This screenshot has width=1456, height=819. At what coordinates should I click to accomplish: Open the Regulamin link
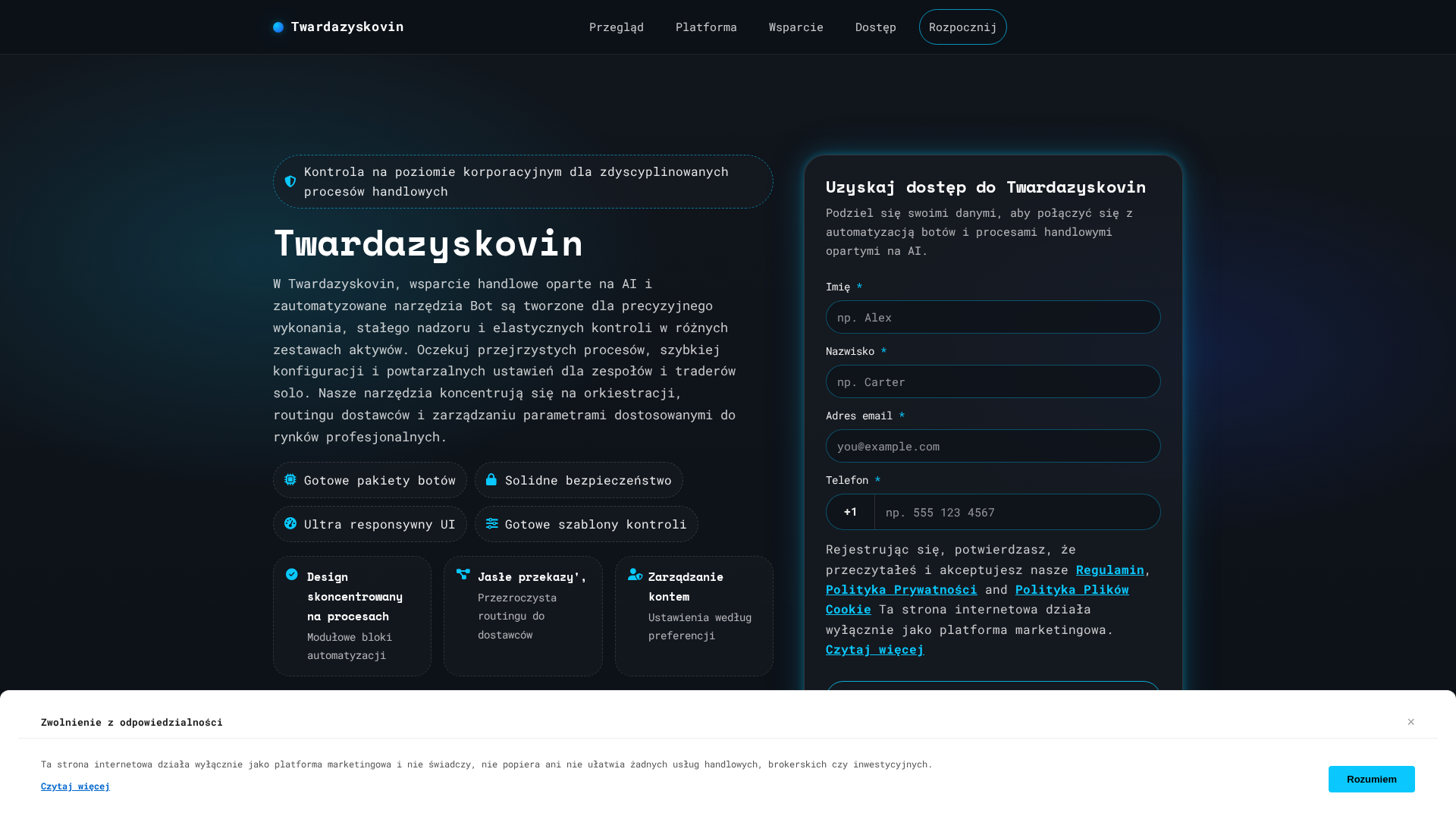point(1110,570)
